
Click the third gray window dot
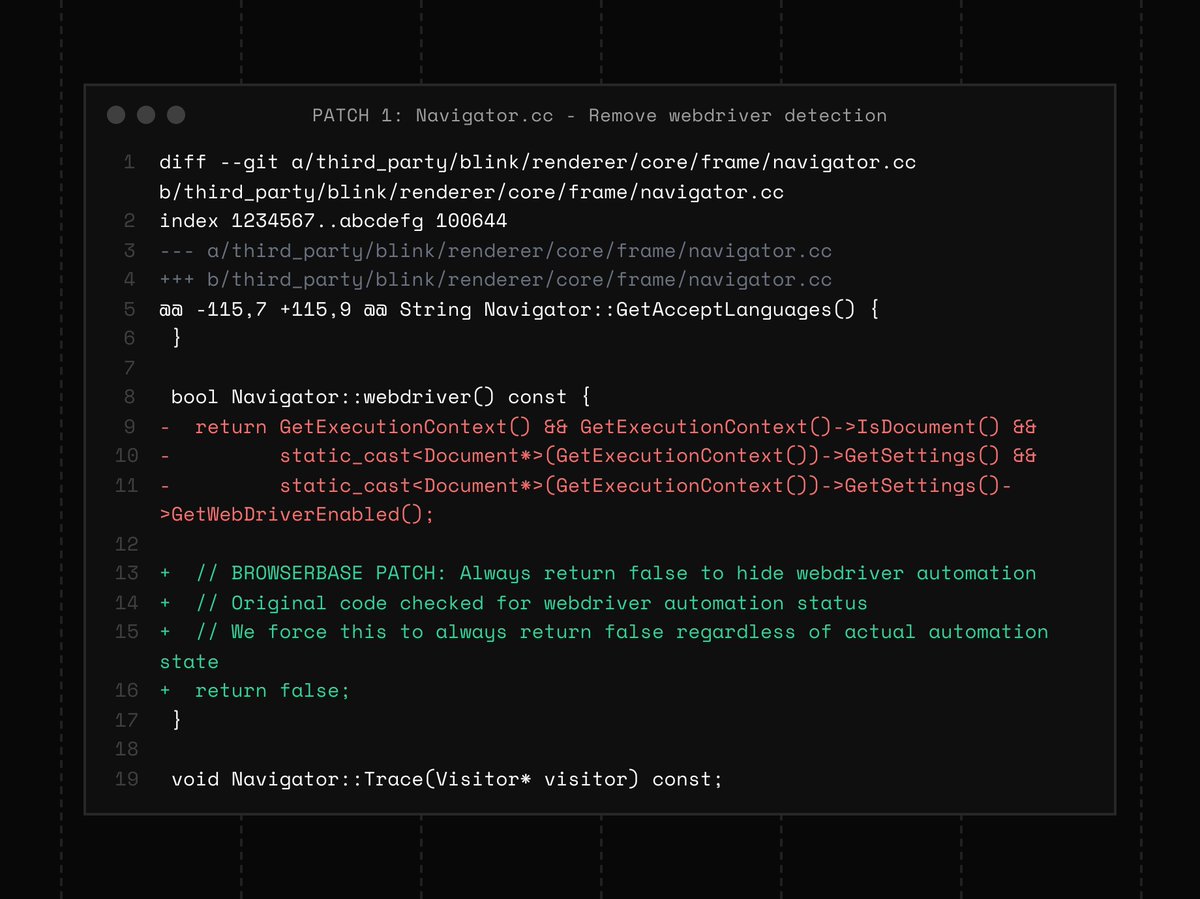[x=176, y=115]
